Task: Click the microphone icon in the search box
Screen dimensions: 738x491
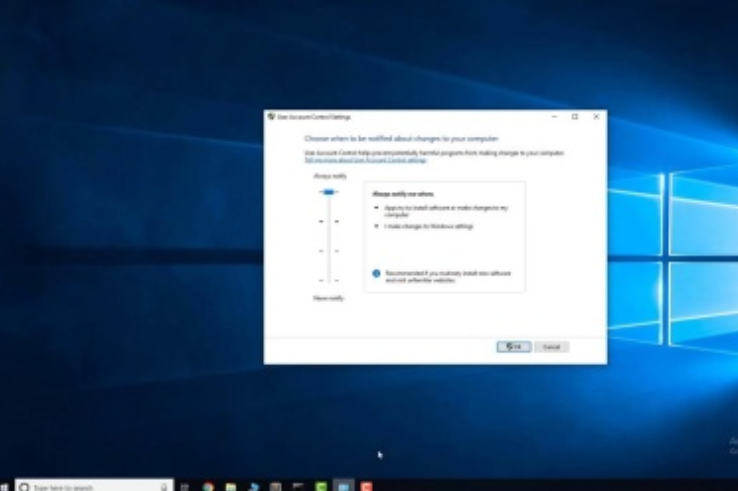Action: [164, 486]
